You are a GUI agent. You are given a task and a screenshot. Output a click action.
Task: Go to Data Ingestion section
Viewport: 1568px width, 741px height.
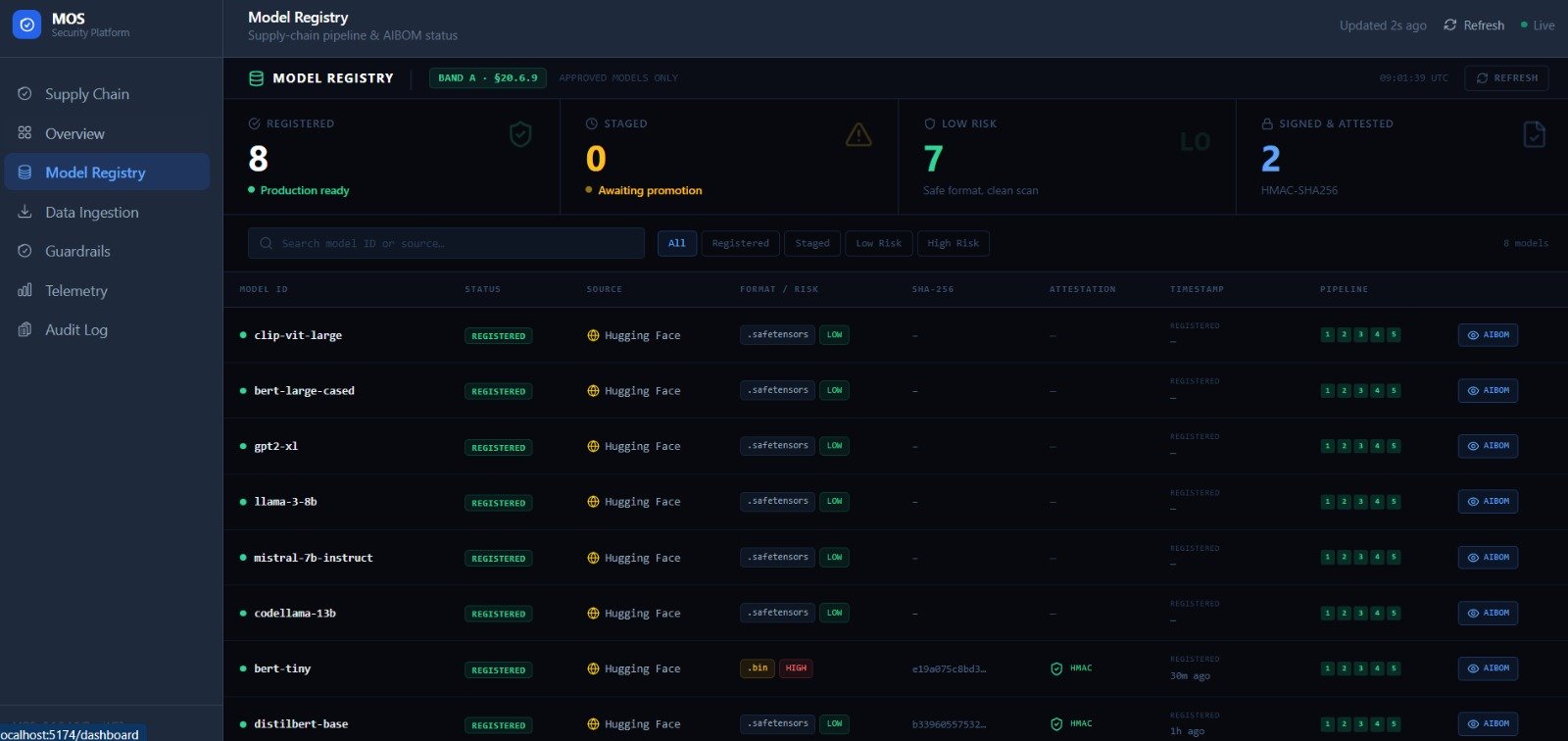pyautogui.click(x=107, y=212)
